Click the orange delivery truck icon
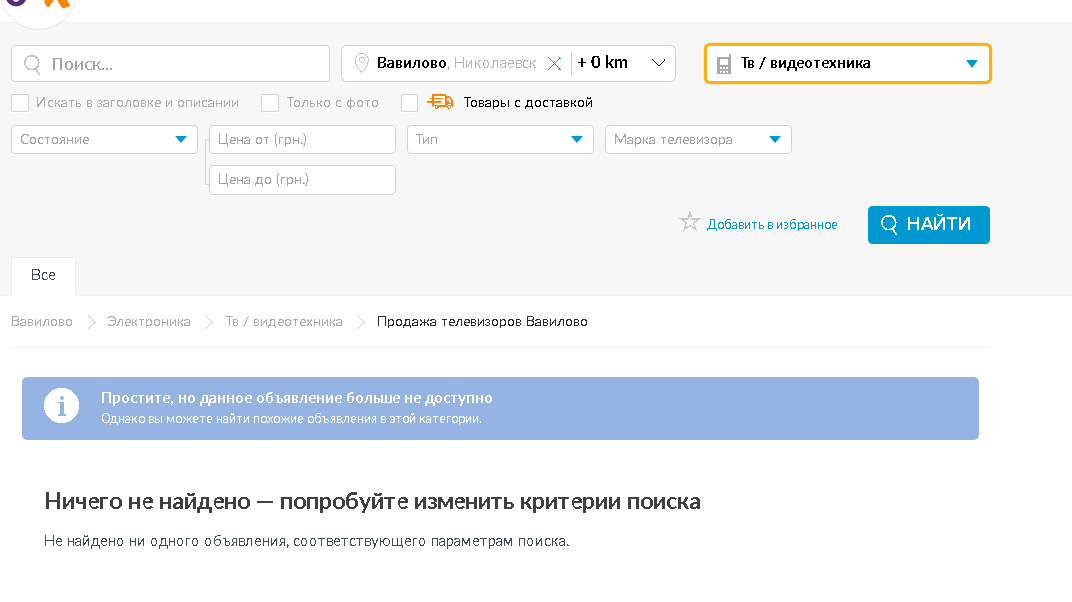This screenshot has height=602, width=1072. click(x=441, y=102)
